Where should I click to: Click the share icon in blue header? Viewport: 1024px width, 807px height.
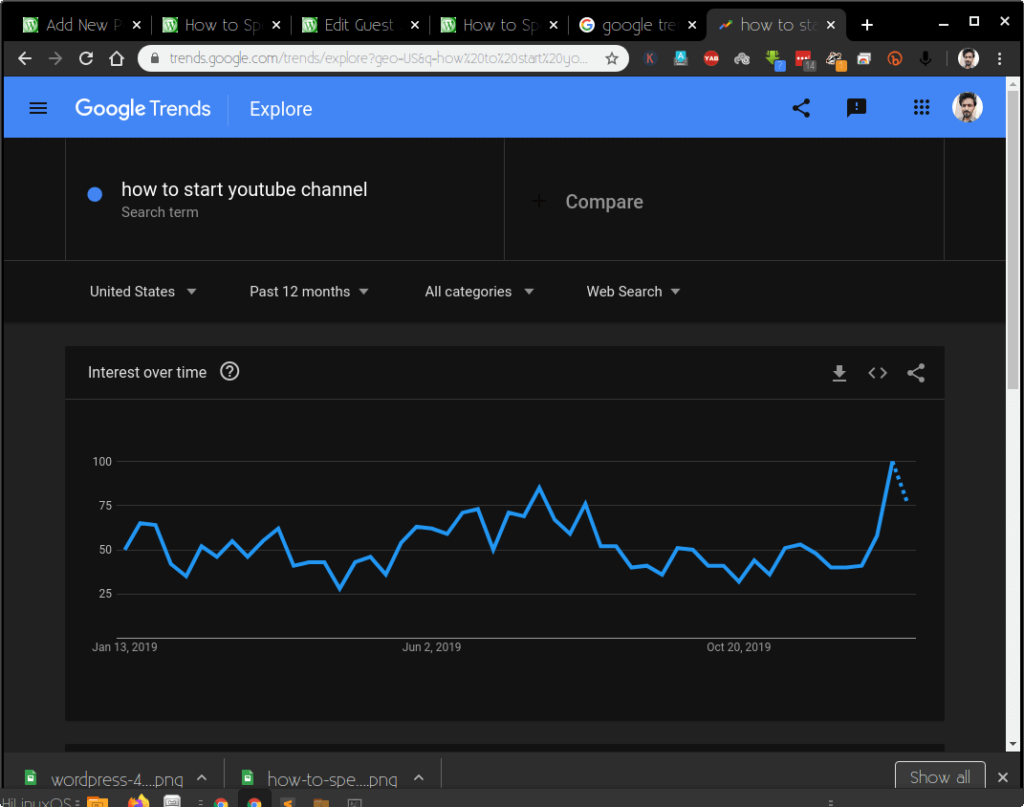801,108
